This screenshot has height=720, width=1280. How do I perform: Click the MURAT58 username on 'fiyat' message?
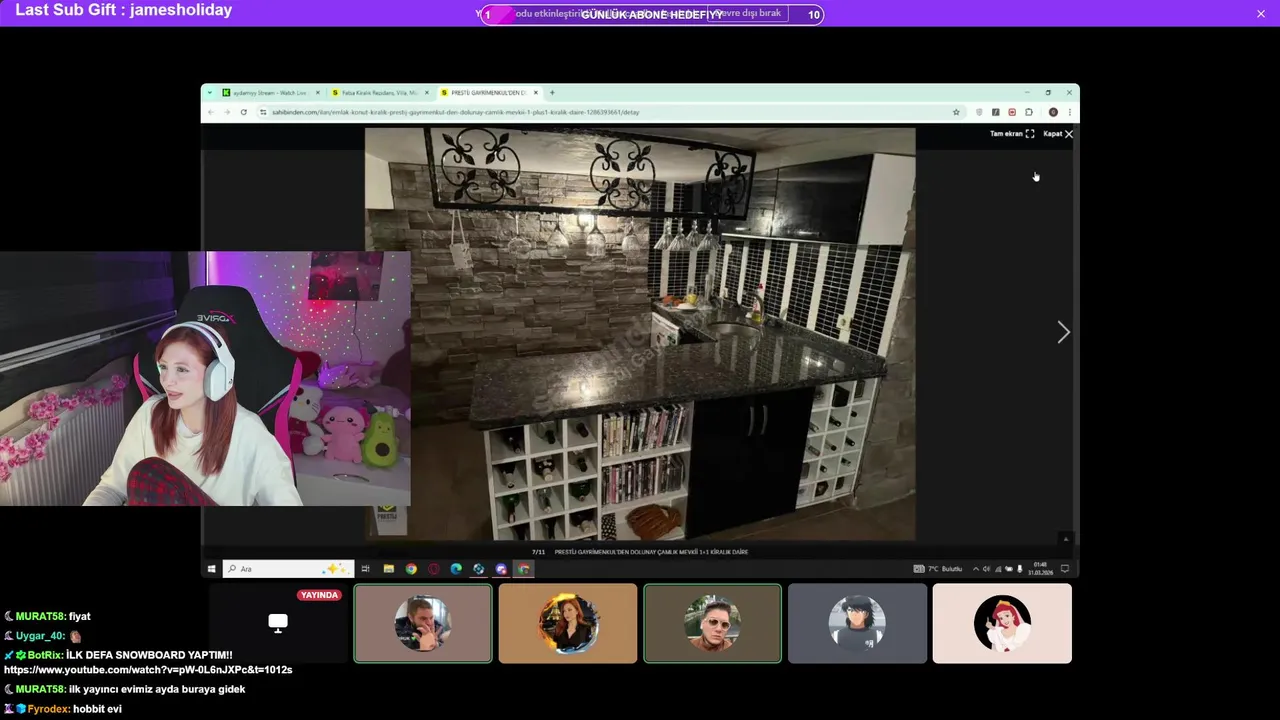(39, 617)
